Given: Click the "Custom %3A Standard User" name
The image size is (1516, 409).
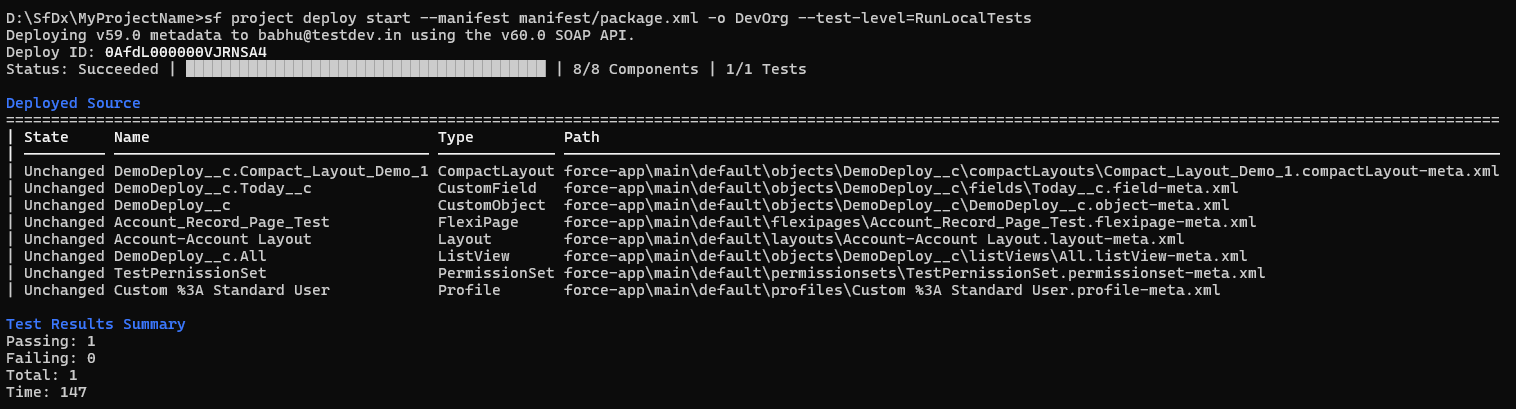Looking at the screenshot, I should pyautogui.click(x=222, y=290).
